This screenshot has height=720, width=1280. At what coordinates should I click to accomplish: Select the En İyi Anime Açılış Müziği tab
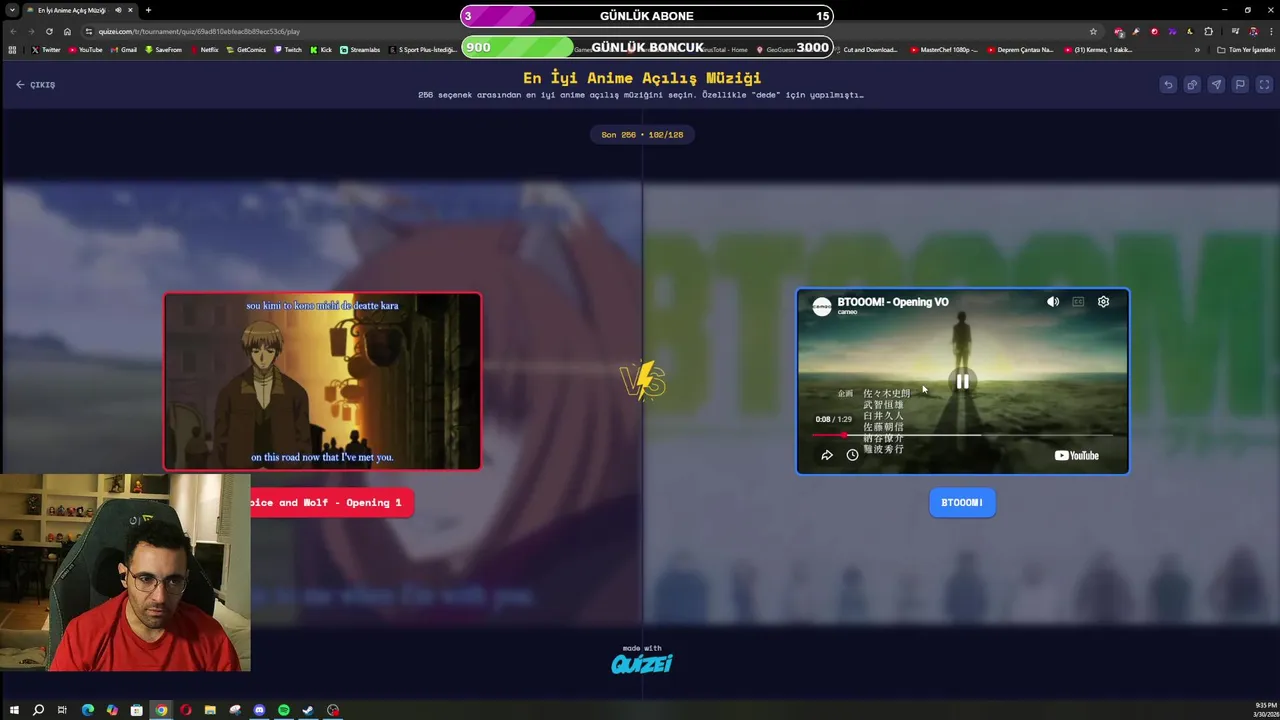click(80, 10)
